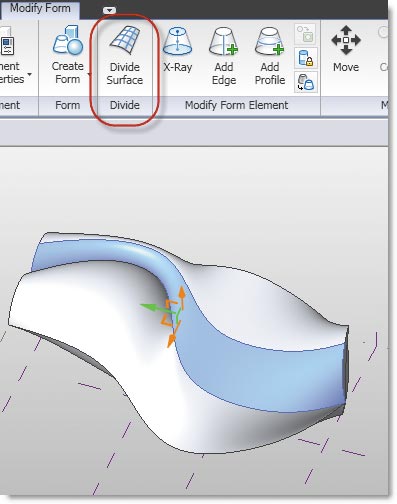This screenshot has width=397, height=504.
Task: Click the Divide panel title
Action: tap(125, 105)
